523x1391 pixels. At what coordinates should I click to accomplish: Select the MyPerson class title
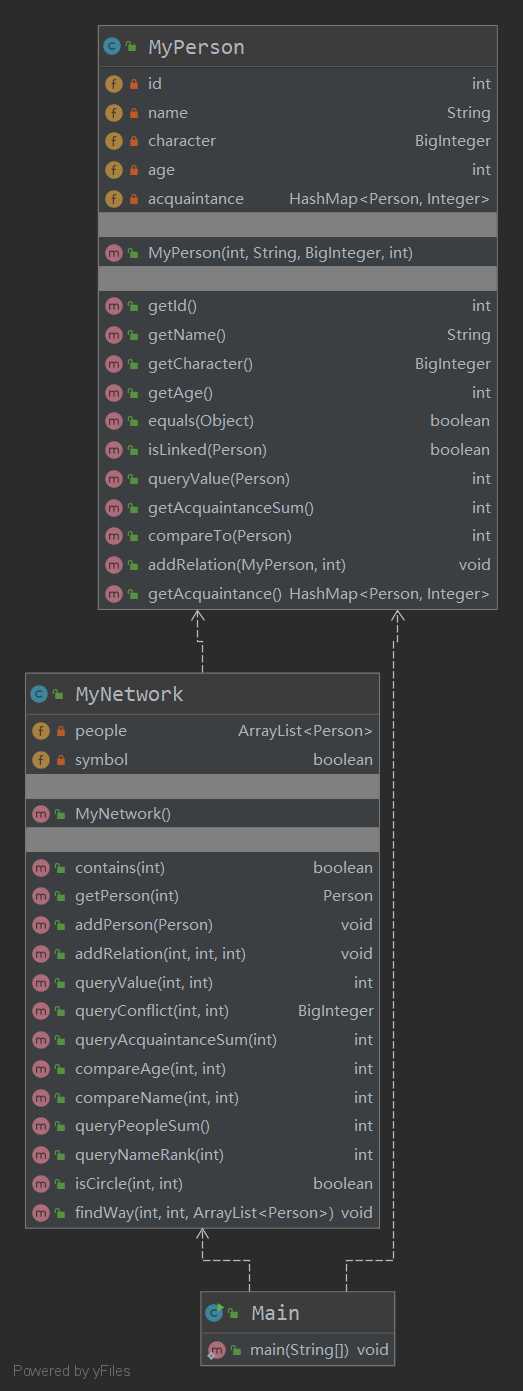pos(196,46)
